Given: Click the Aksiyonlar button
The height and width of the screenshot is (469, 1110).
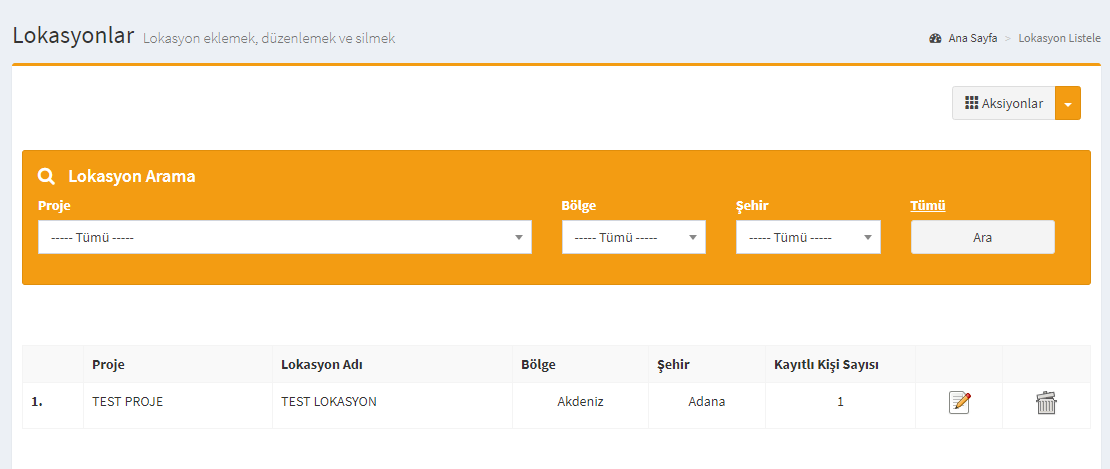Looking at the screenshot, I should [x=1004, y=103].
